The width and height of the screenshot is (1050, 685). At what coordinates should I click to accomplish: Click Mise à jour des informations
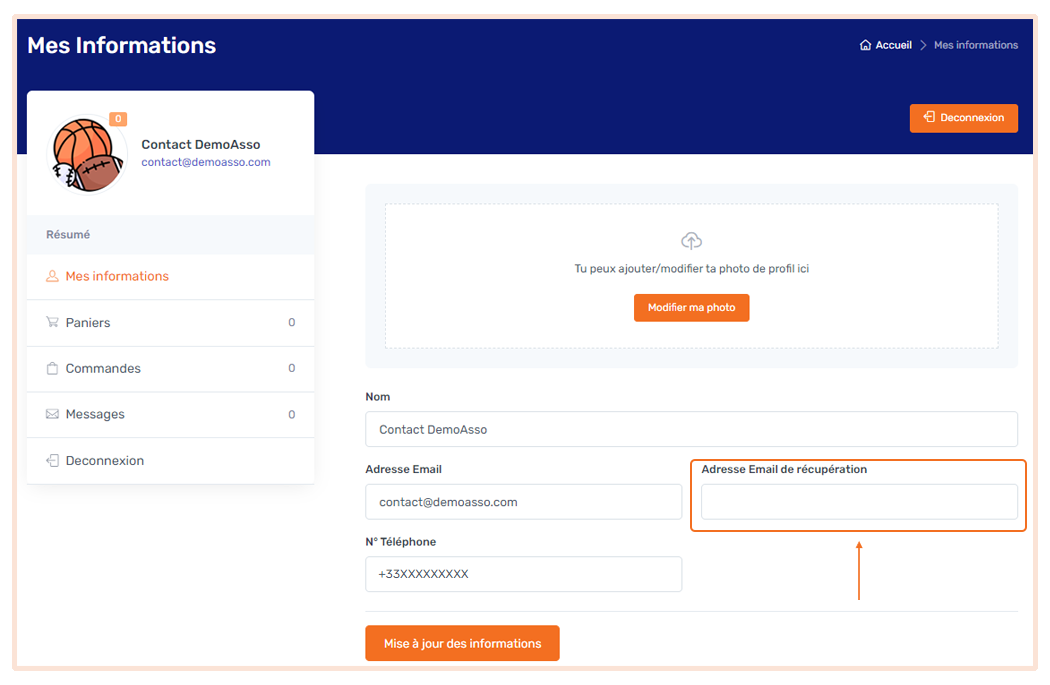(461, 643)
